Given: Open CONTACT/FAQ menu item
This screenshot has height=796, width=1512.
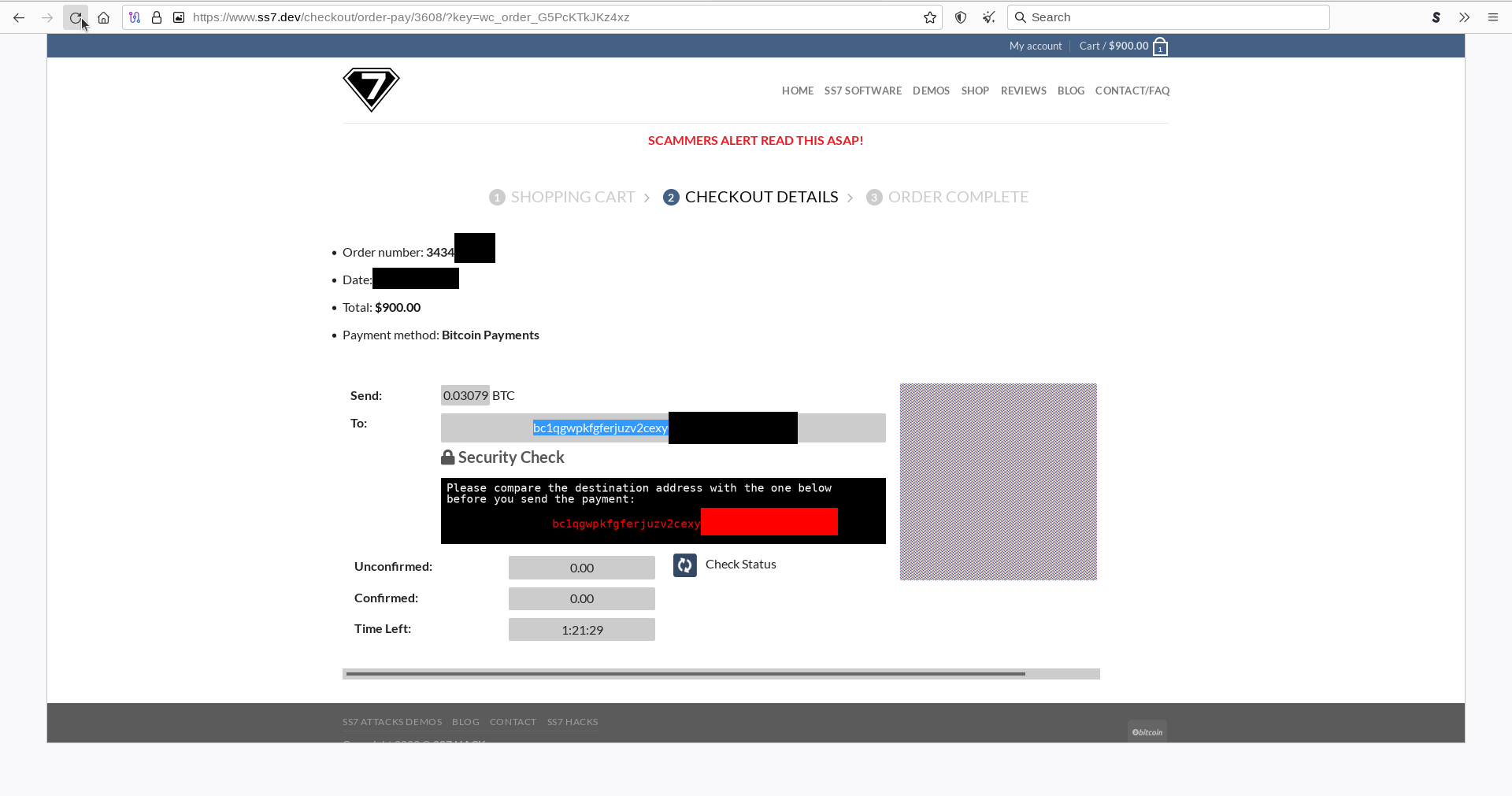Looking at the screenshot, I should (1132, 91).
